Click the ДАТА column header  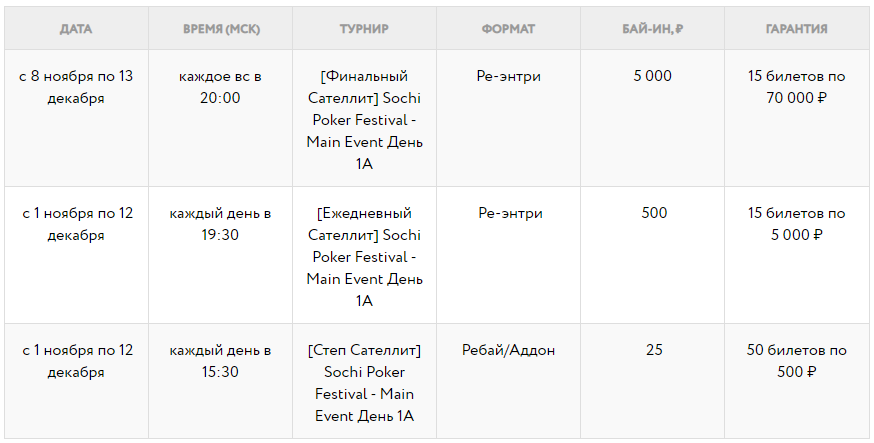[x=76, y=29]
